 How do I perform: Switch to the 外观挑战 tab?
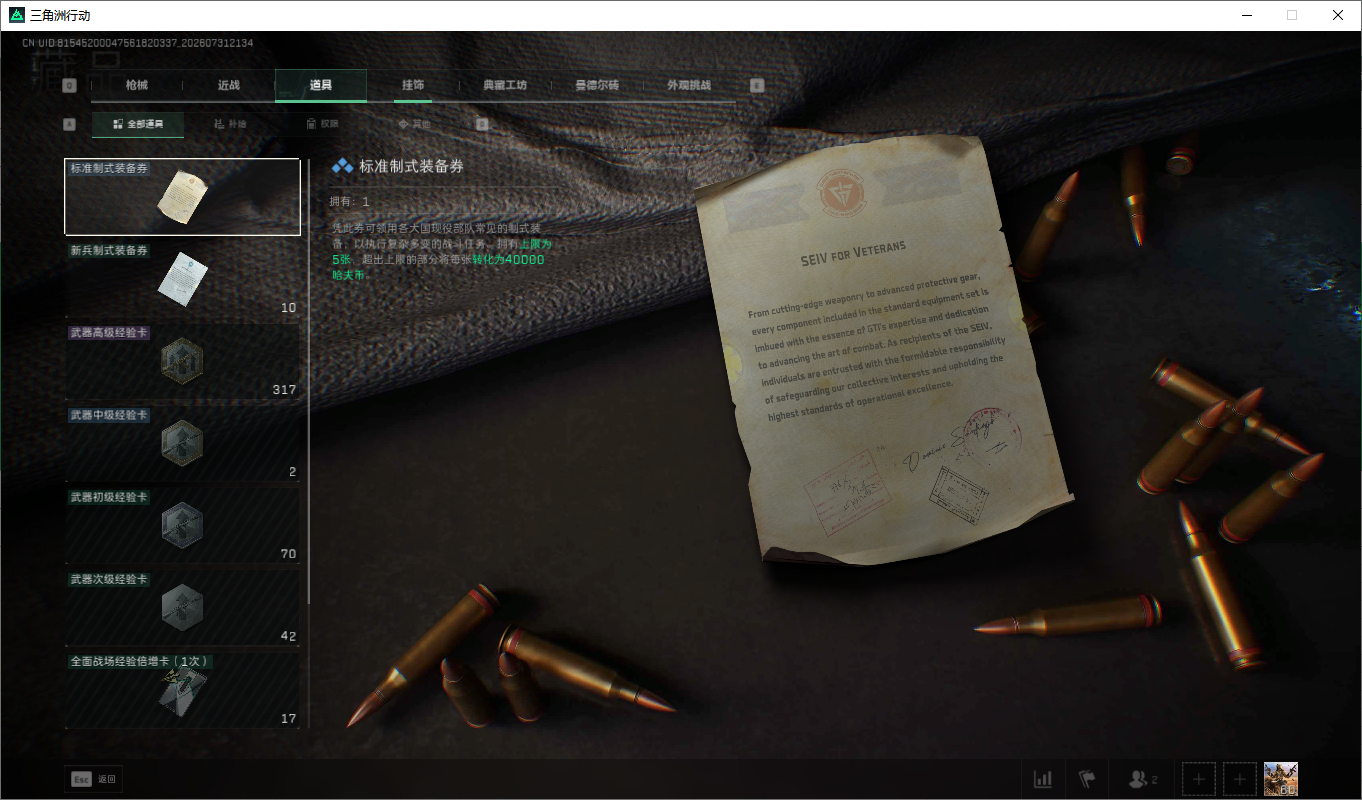689,85
